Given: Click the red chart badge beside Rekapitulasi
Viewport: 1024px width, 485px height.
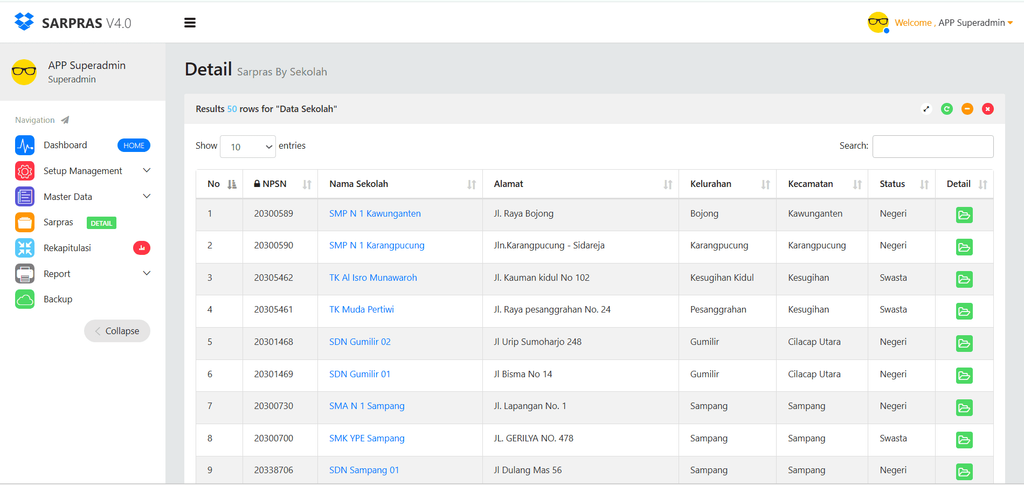Looking at the screenshot, I should click(x=142, y=247).
